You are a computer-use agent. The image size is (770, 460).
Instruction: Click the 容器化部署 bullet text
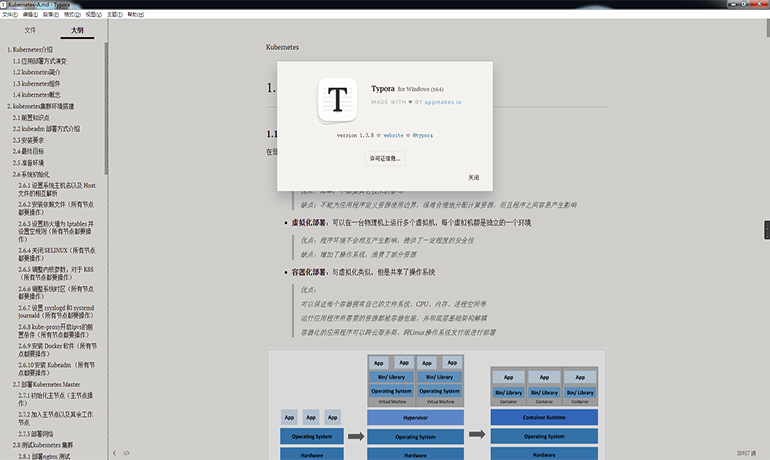(363, 272)
